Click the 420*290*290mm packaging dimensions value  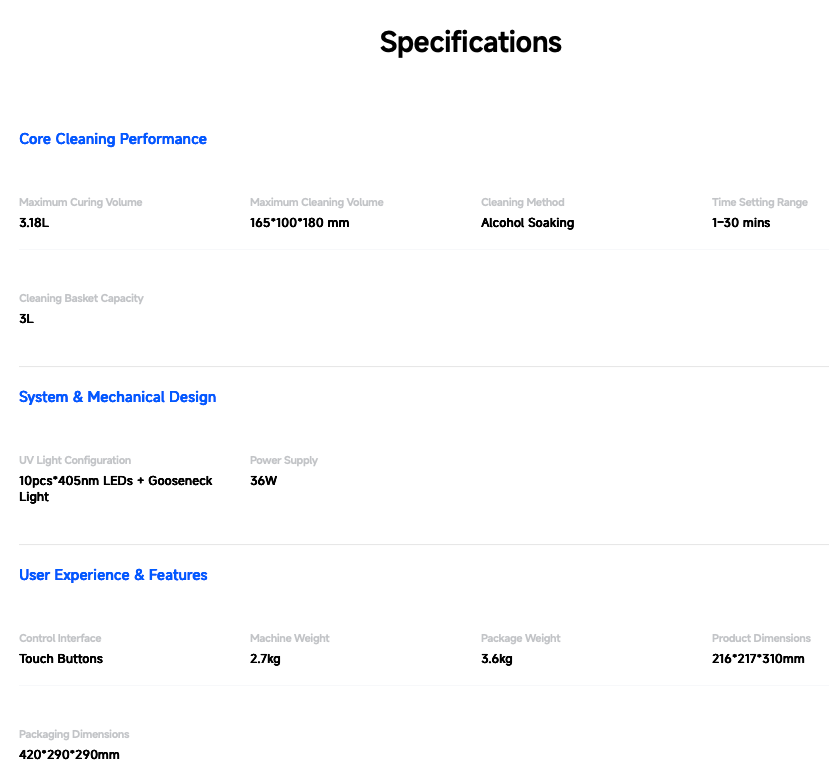(x=69, y=755)
